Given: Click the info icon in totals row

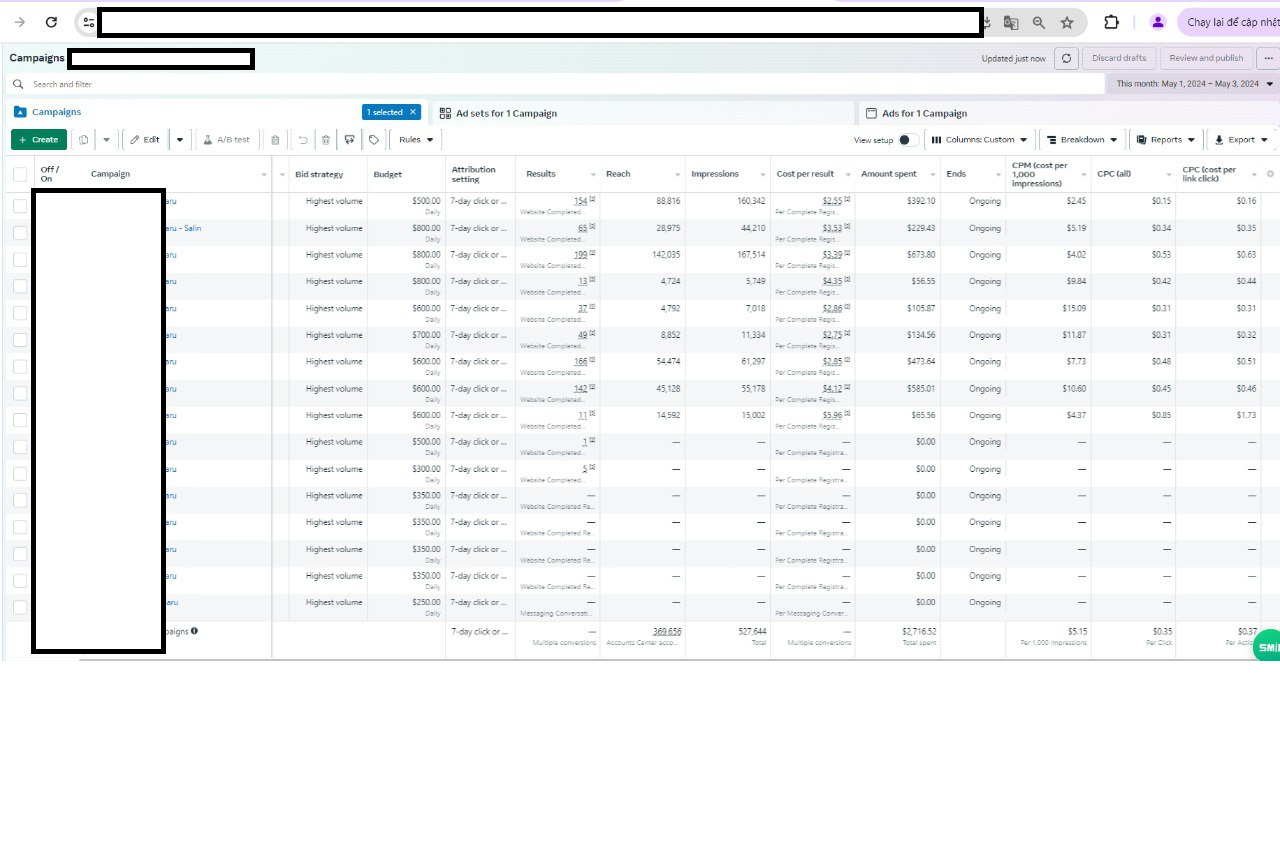Looking at the screenshot, I should coord(194,631).
